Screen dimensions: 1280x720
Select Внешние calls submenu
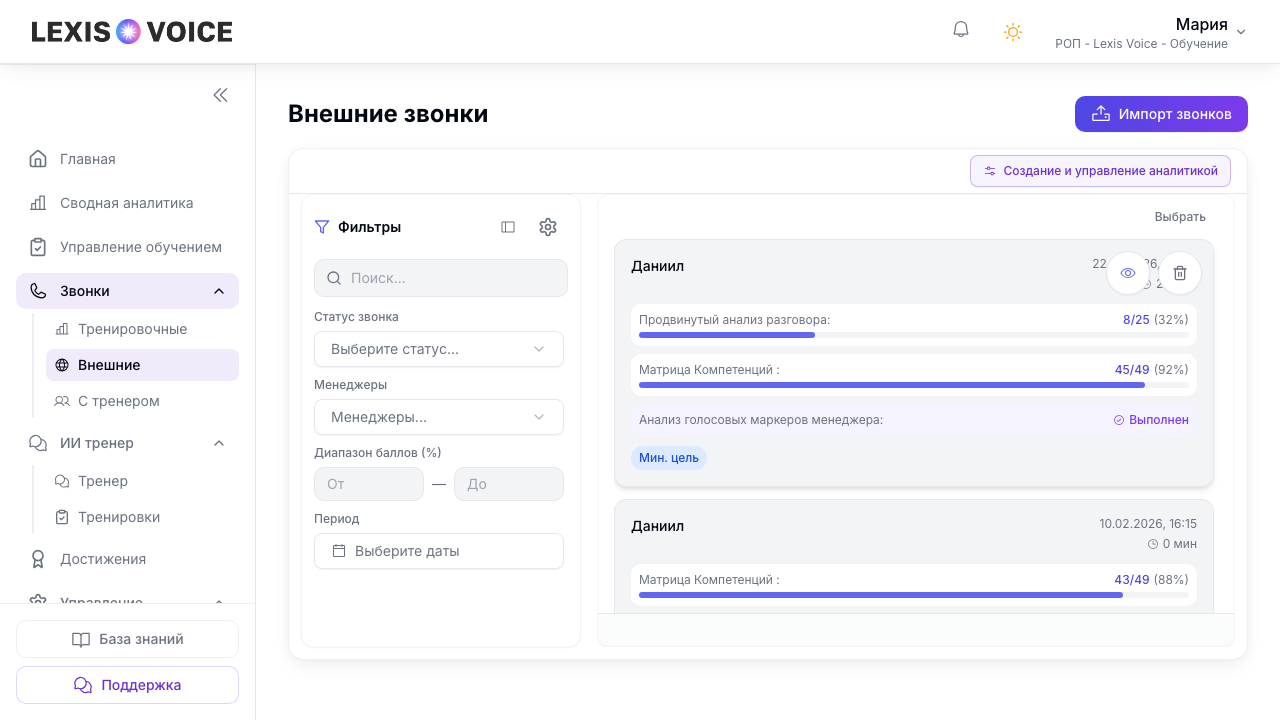[142, 365]
